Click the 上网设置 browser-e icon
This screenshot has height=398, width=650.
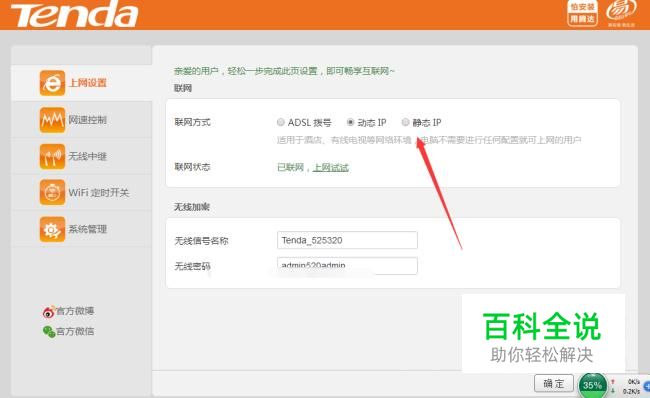pos(52,83)
